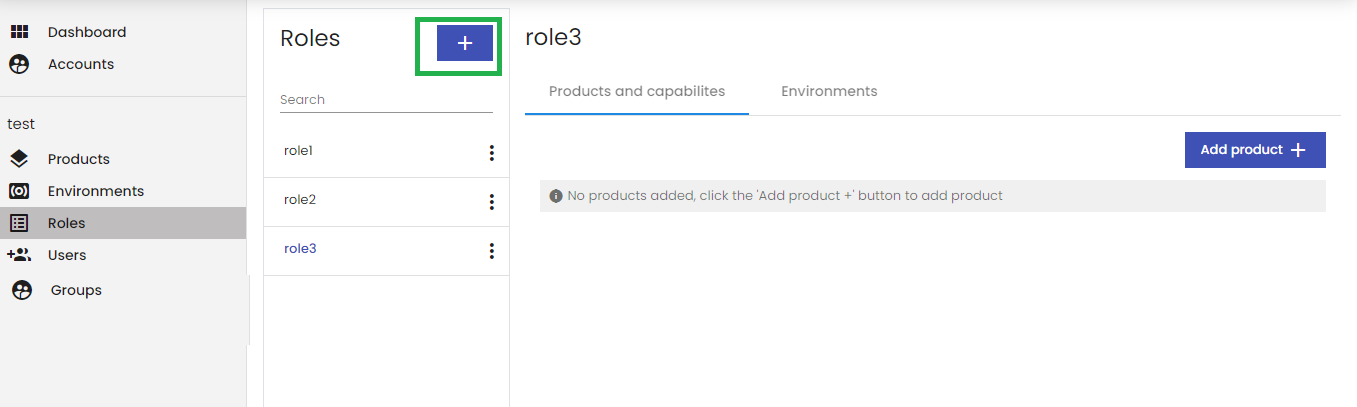Image resolution: width=1357 pixels, height=407 pixels.
Task: Click the info icon in notice bar
Action: (556, 196)
